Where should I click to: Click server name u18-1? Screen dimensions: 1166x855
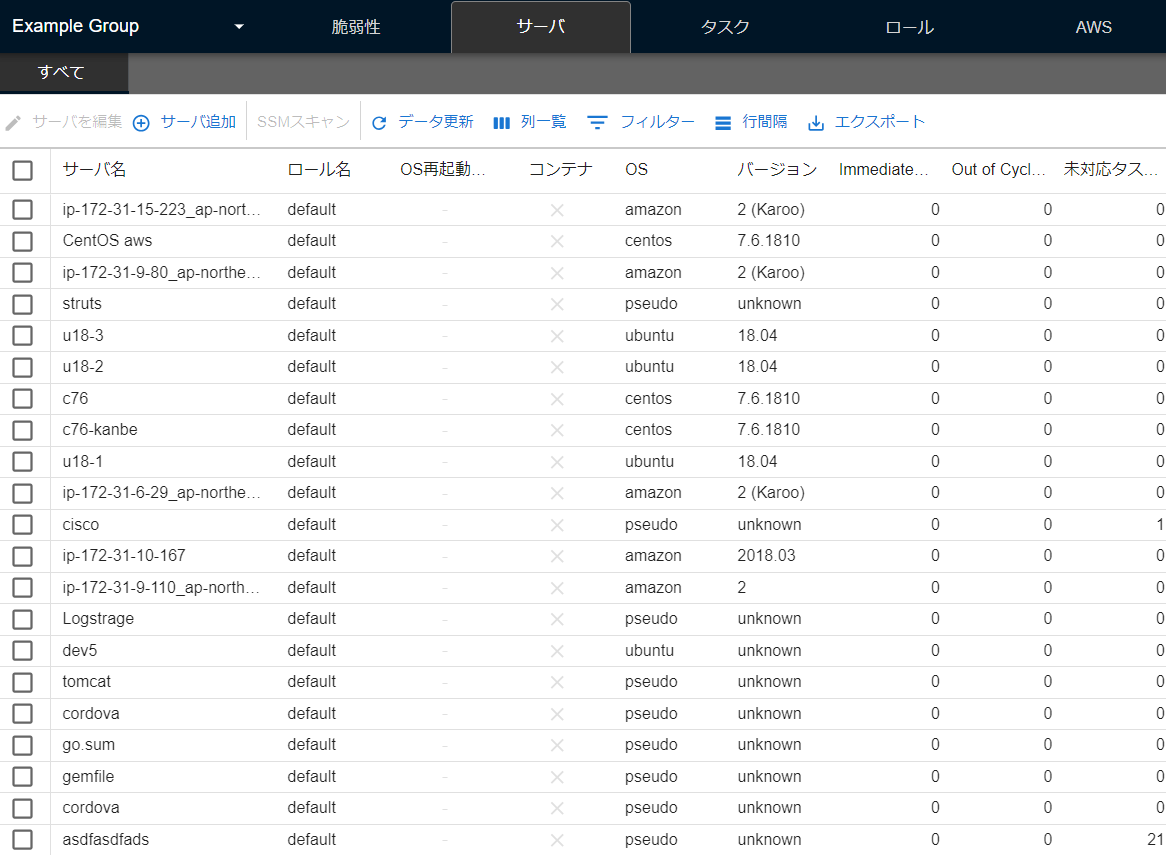pyautogui.click(x=83, y=462)
